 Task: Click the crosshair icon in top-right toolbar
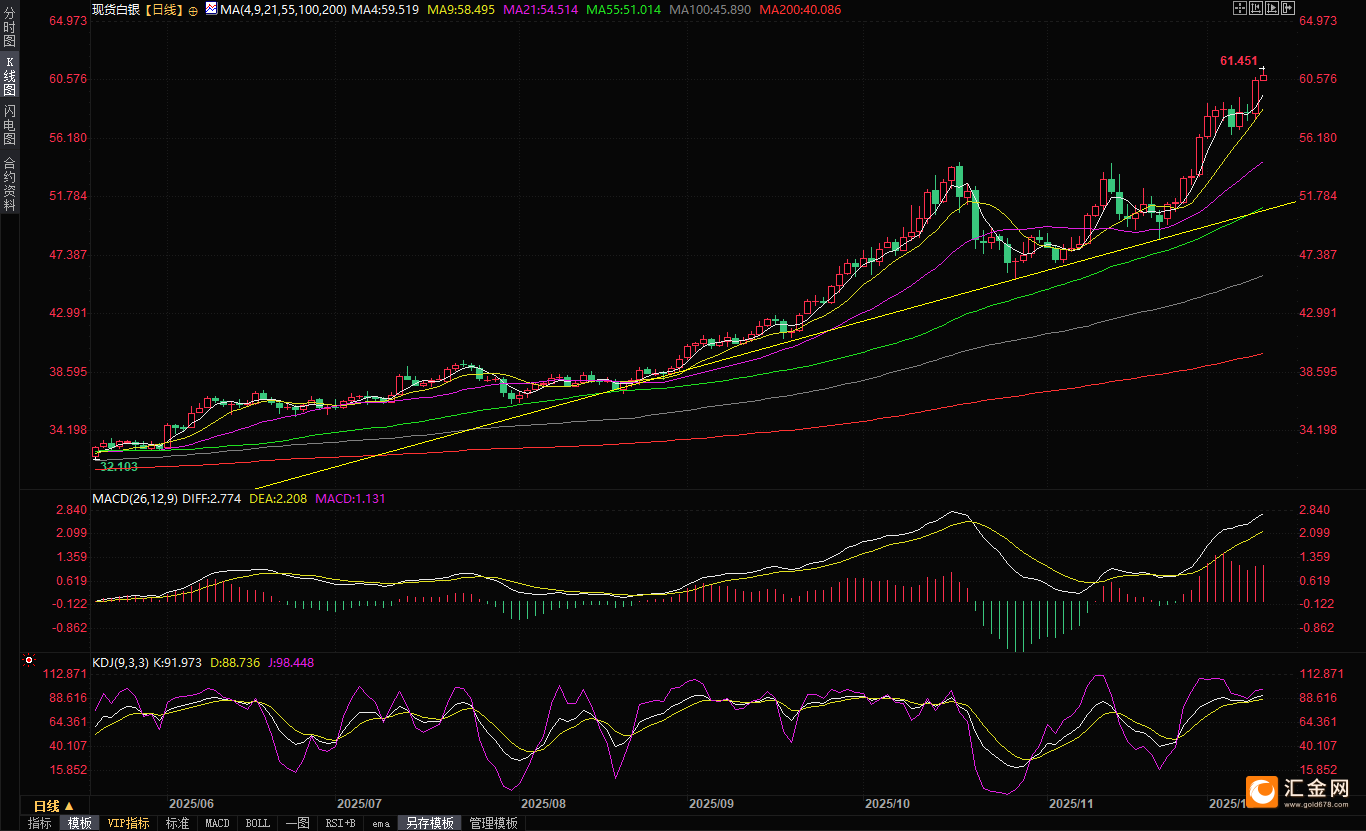coord(1240,8)
